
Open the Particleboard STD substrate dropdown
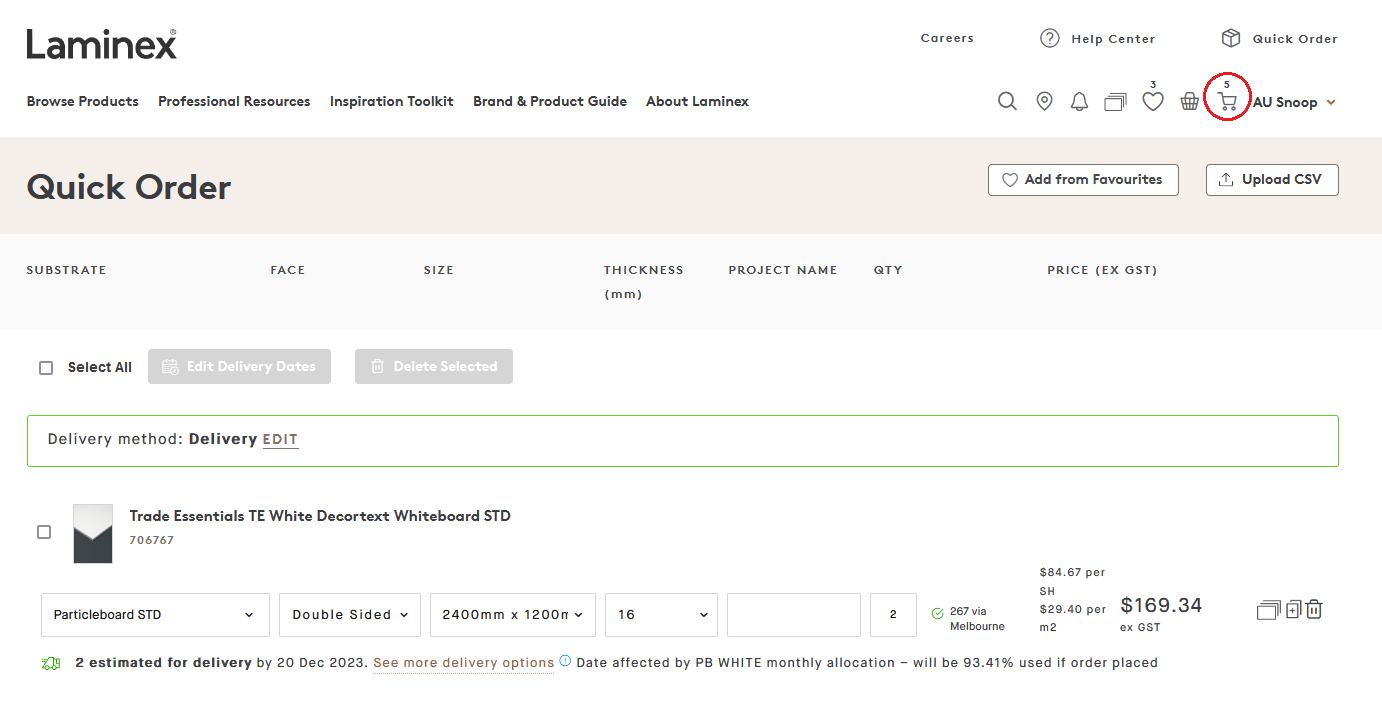pyautogui.click(x=155, y=615)
